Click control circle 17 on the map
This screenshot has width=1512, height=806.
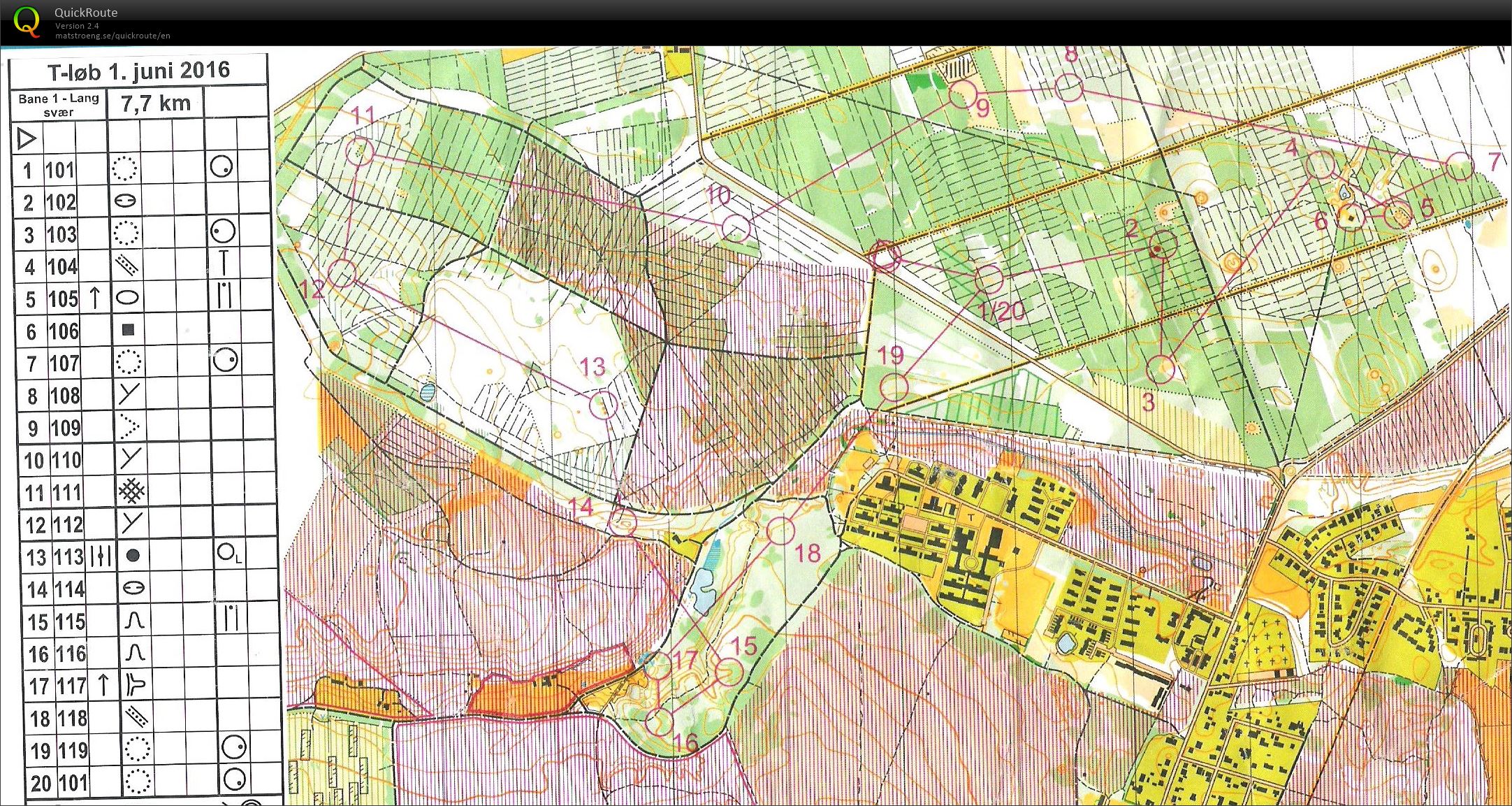(x=657, y=665)
